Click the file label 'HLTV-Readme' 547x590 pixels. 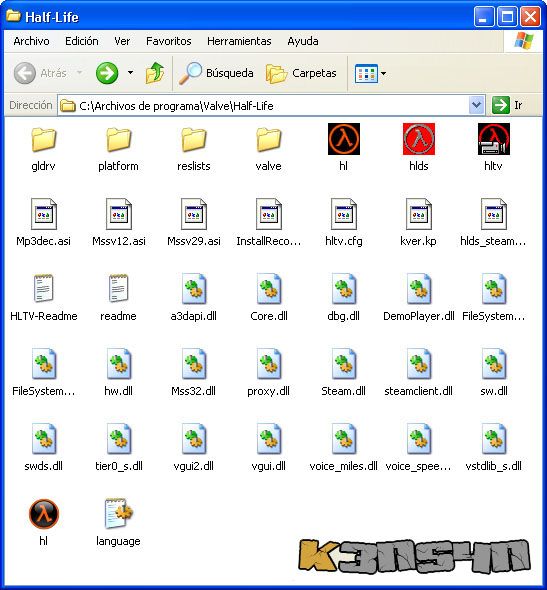(44, 316)
